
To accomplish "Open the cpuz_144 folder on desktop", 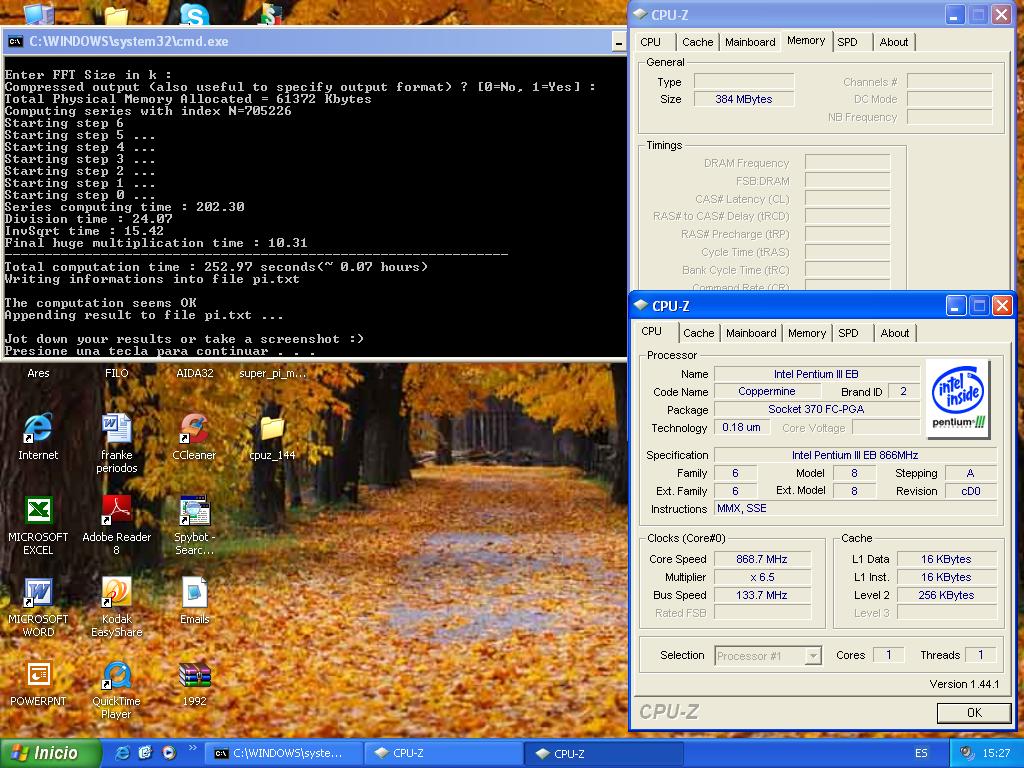I will 272,428.
